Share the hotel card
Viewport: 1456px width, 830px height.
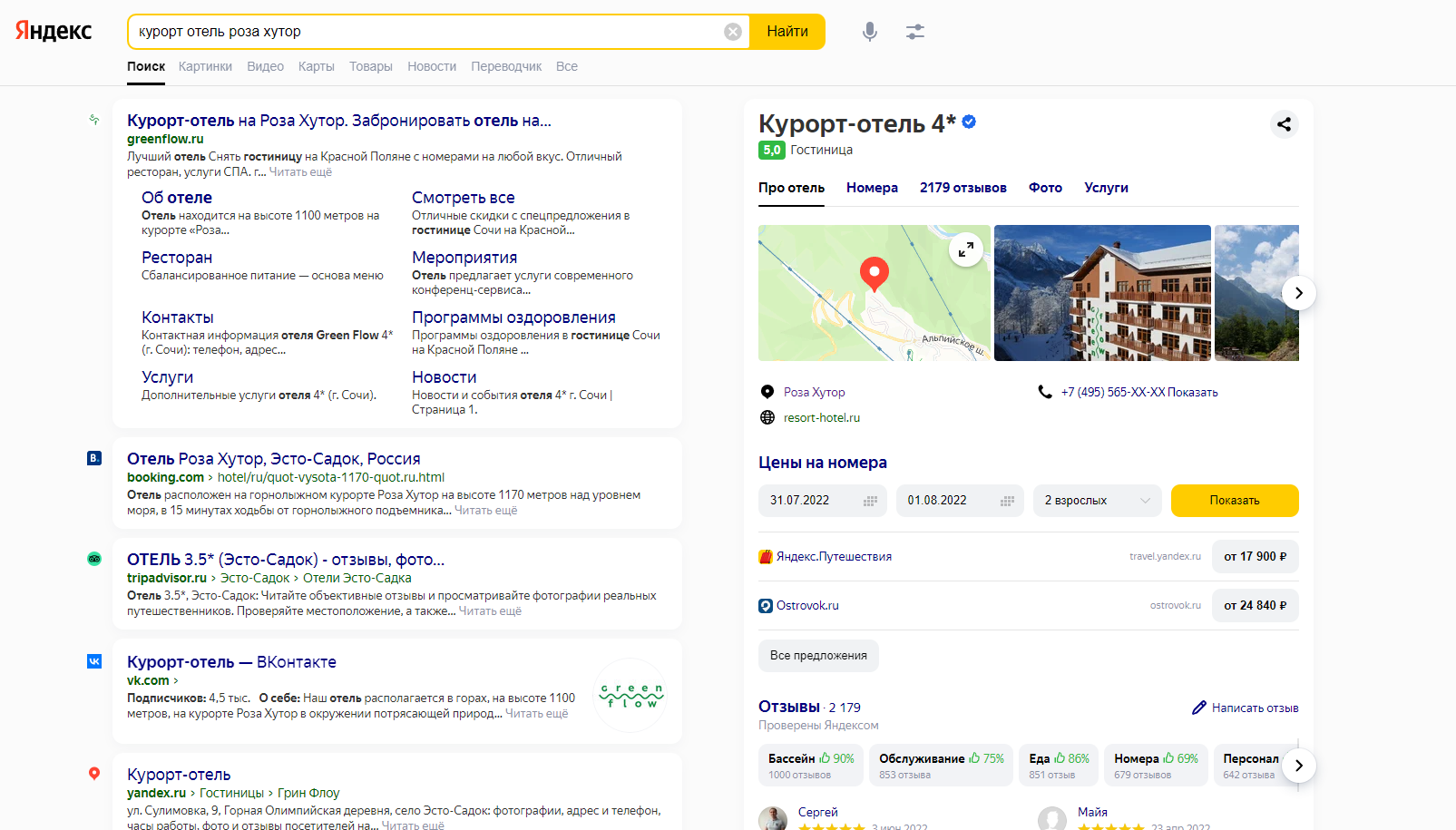1284,124
